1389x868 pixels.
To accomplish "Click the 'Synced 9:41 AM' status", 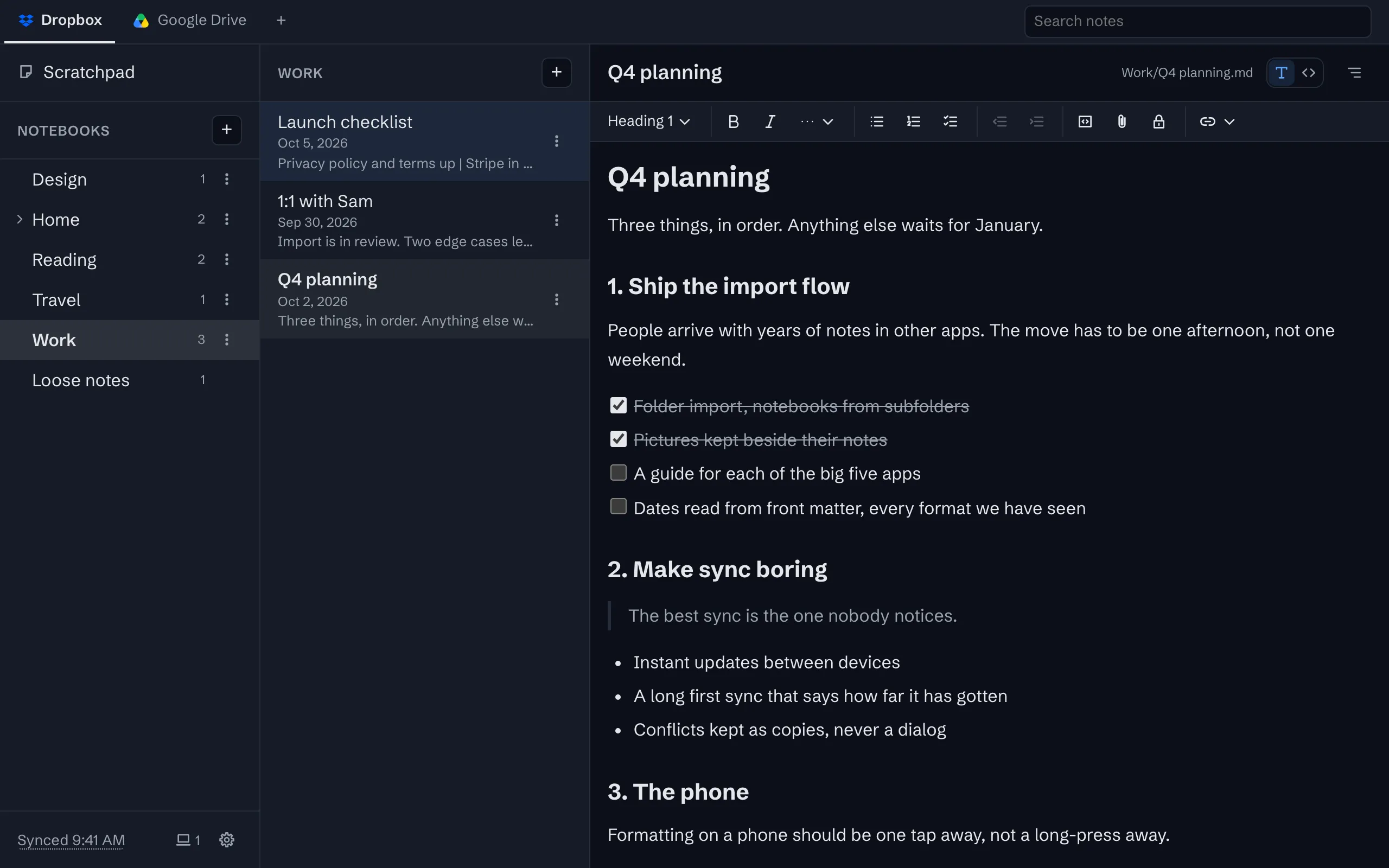I will pyautogui.click(x=71, y=840).
